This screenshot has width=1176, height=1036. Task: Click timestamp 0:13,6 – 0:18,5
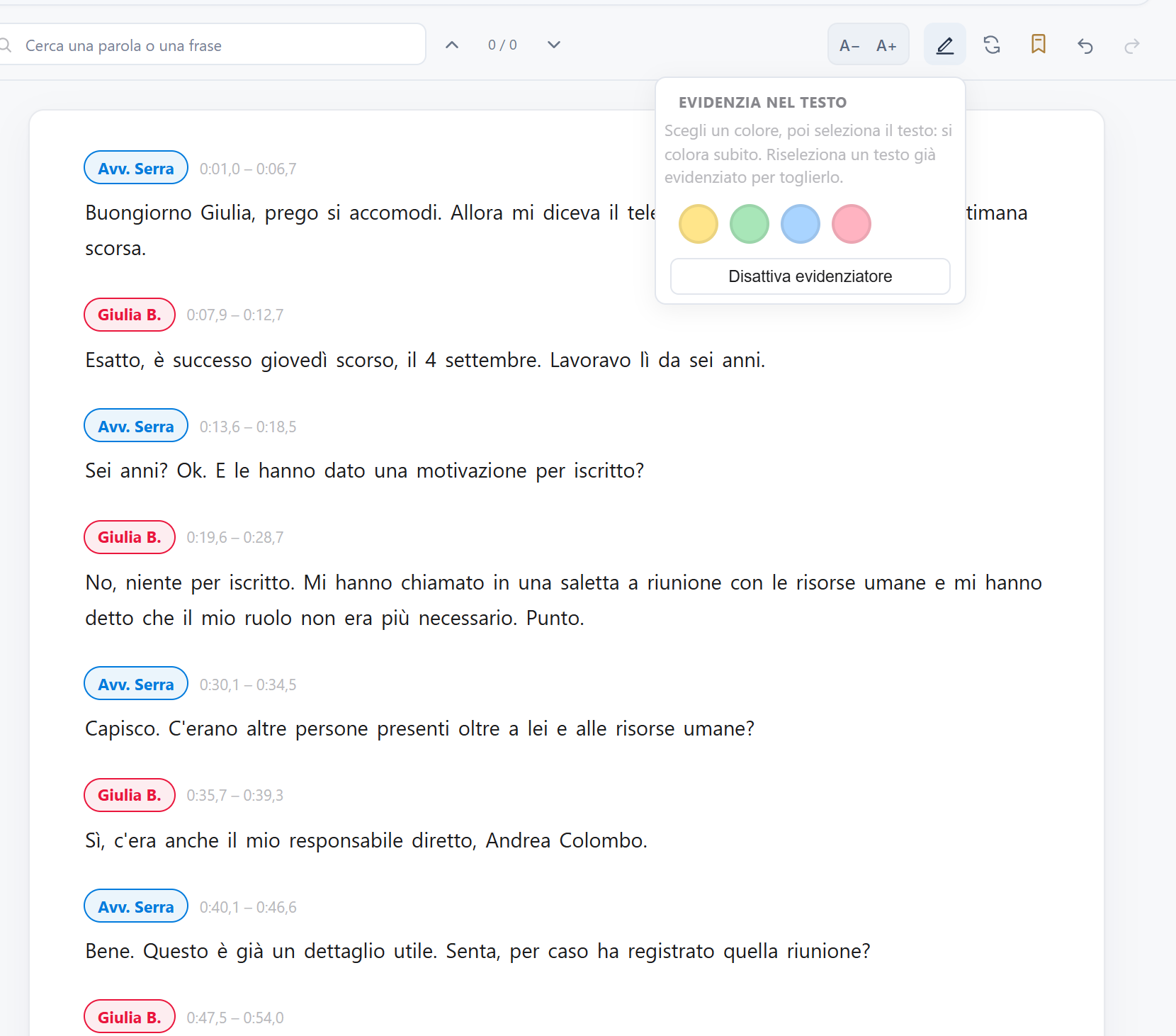point(248,427)
